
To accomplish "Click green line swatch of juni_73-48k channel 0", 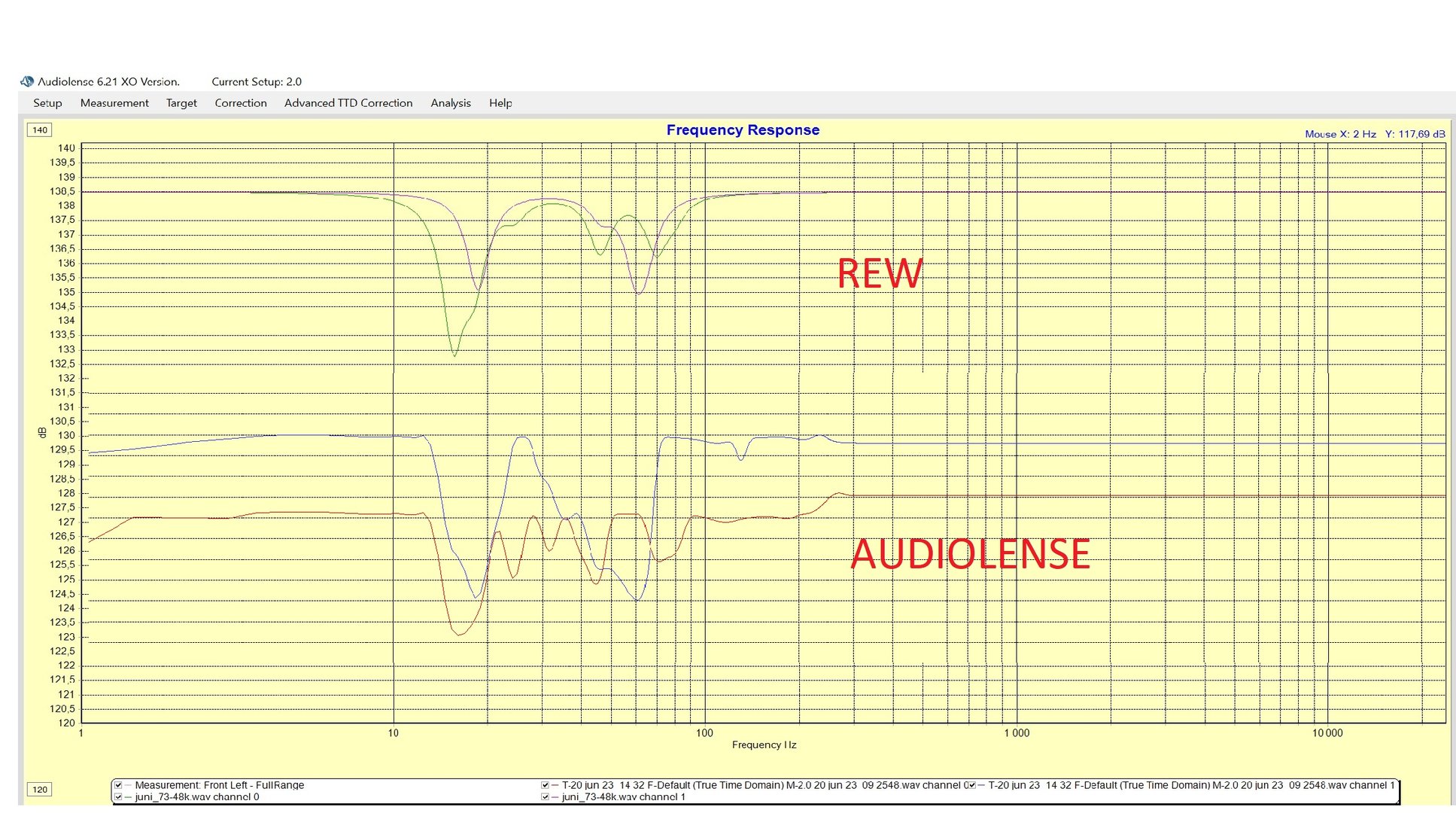I will point(128,796).
